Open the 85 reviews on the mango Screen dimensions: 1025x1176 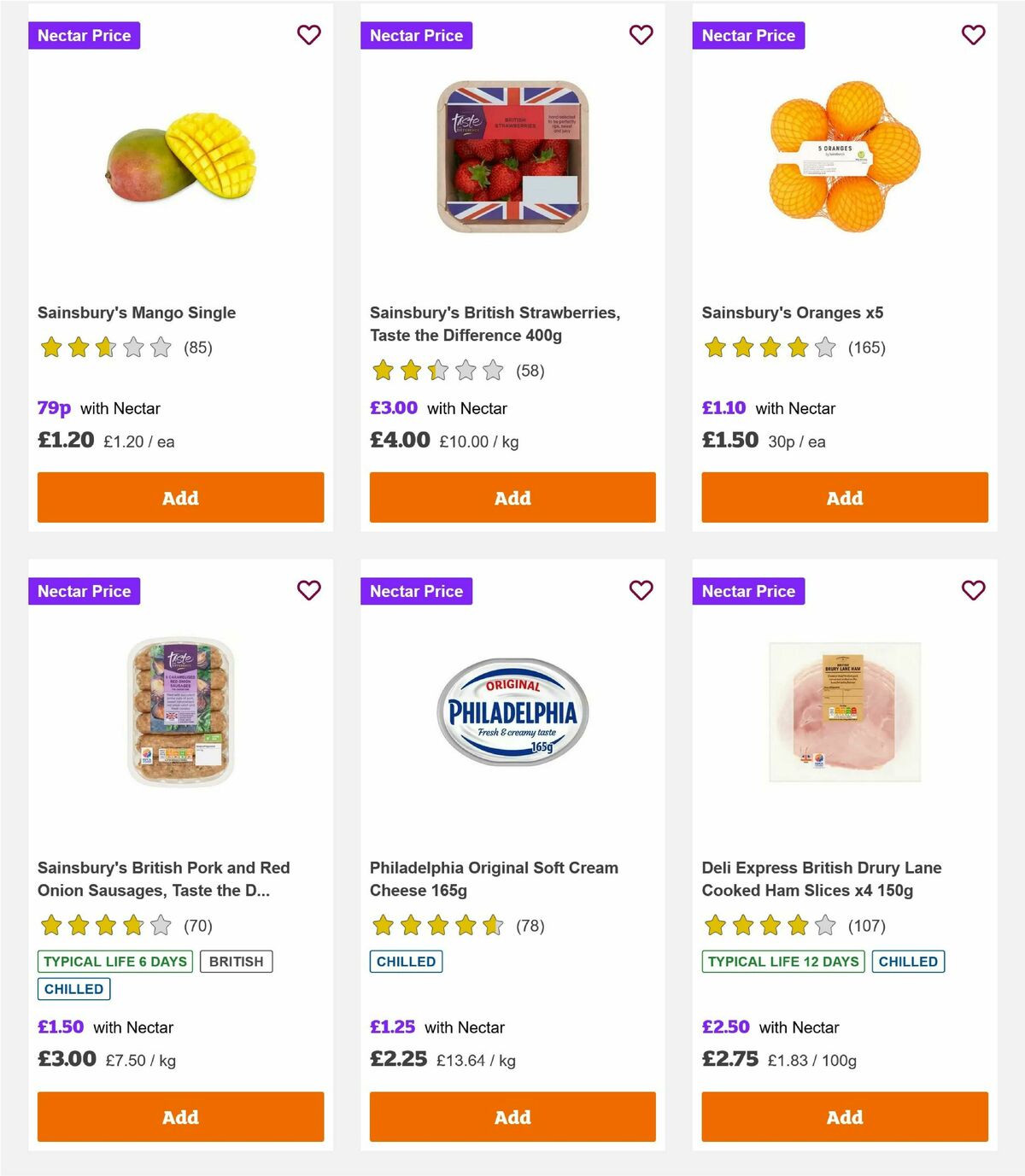click(x=198, y=348)
